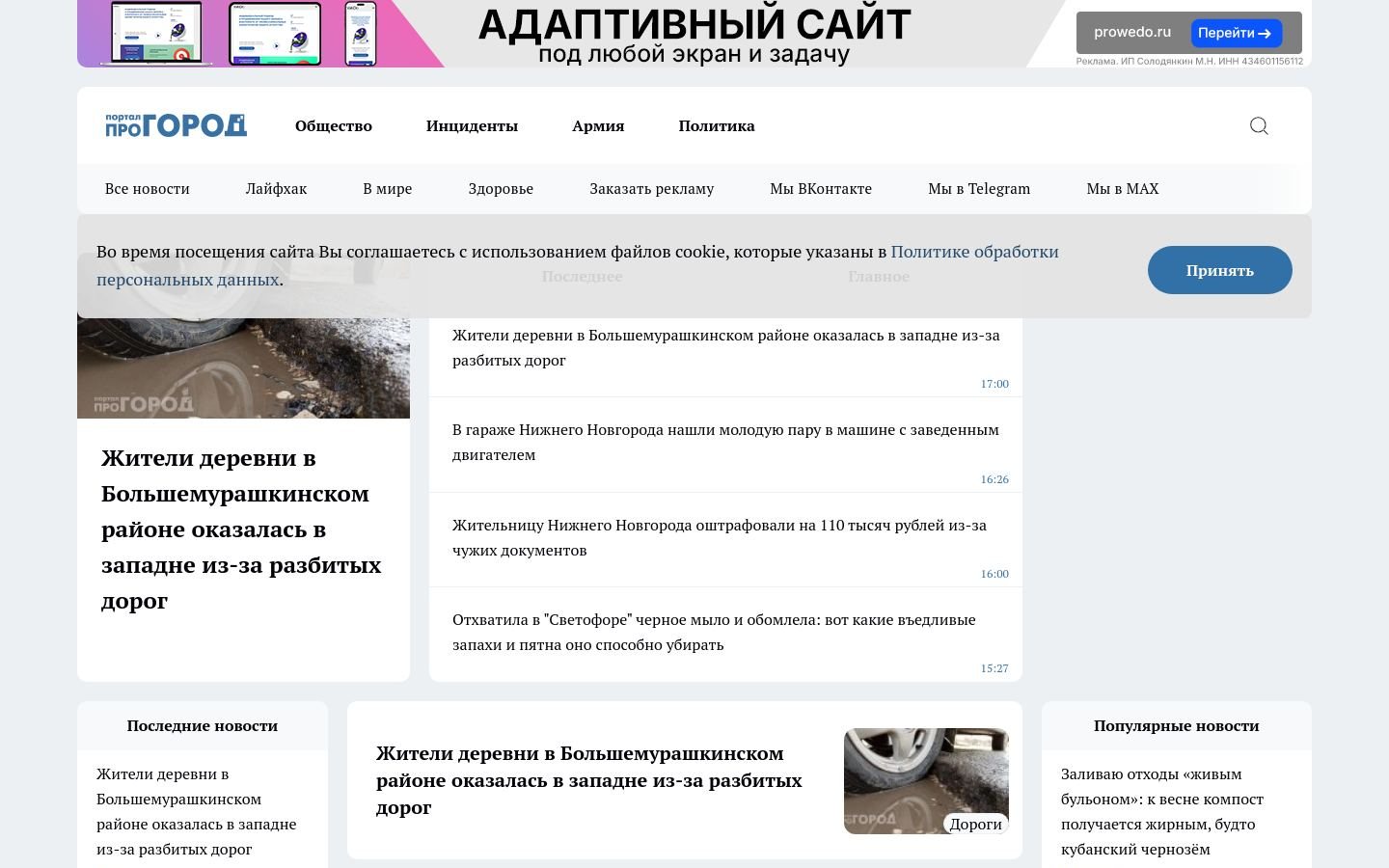Switch to the Главное tab
The image size is (1389, 868).
[879, 277]
